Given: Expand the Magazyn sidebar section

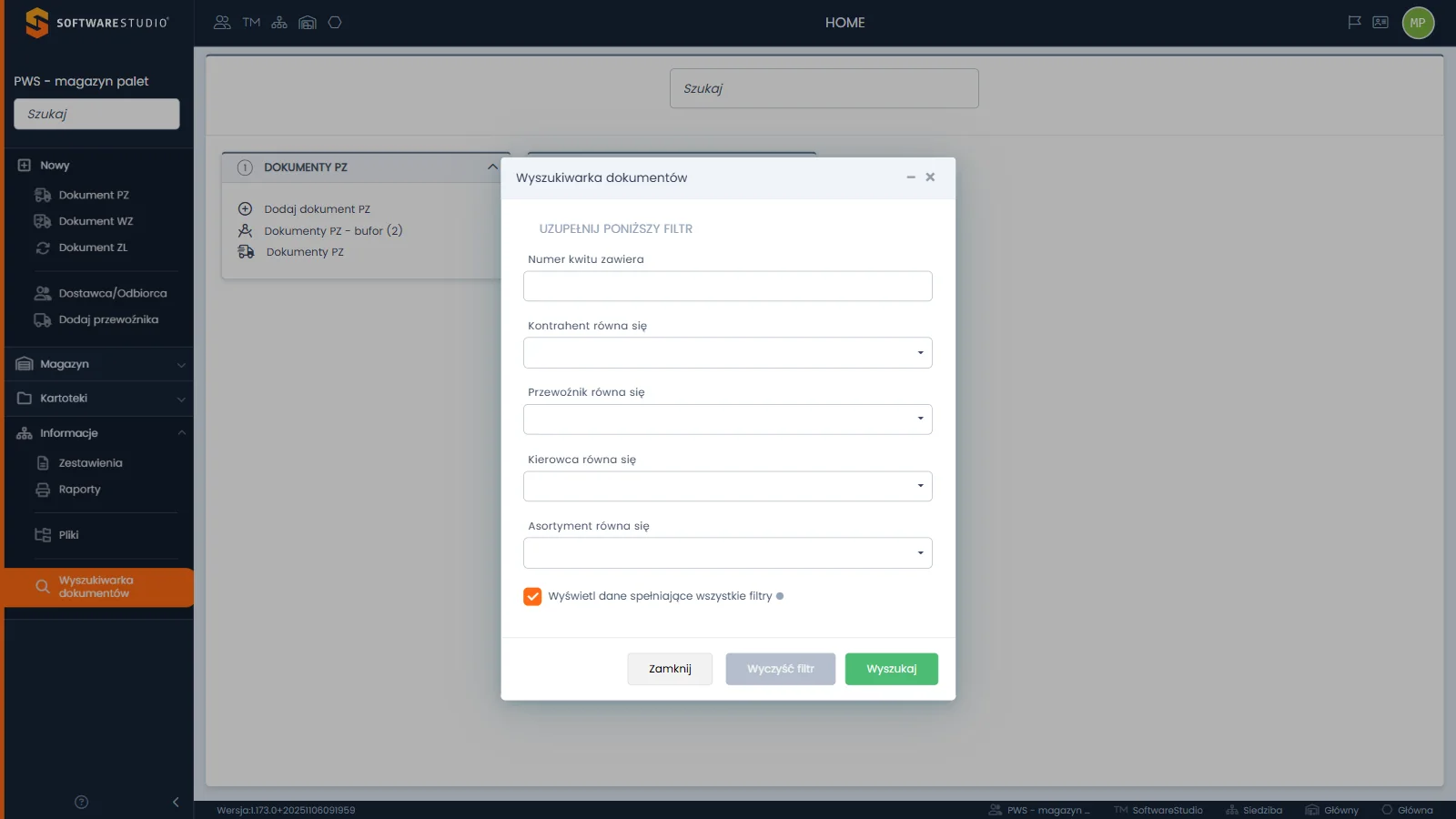Looking at the screenshot, I should 99,364.
